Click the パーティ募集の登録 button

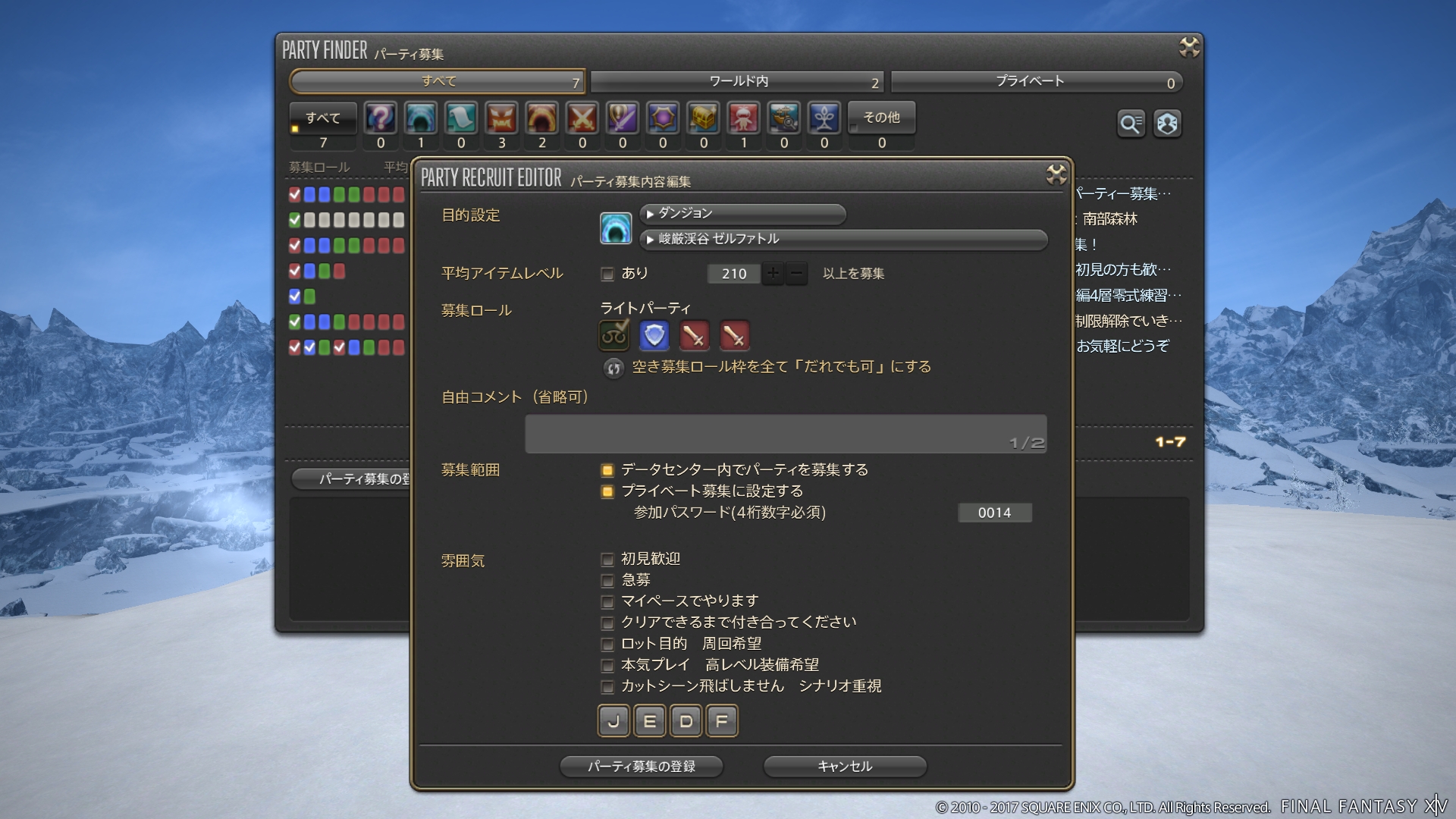pos(641,766)
